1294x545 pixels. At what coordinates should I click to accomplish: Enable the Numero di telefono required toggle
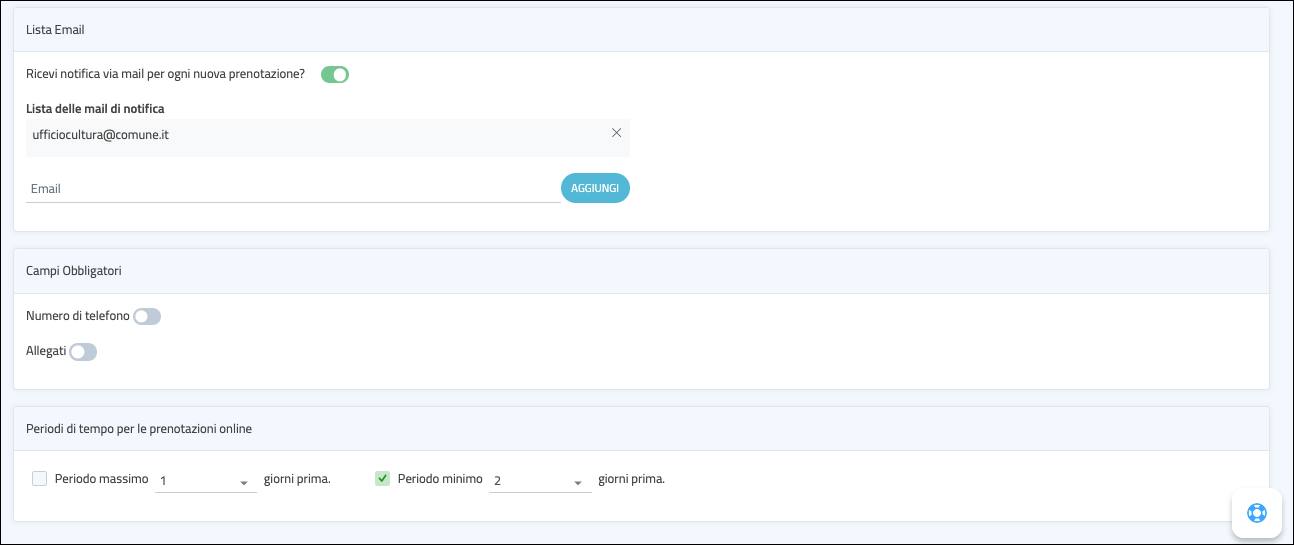[147, 317]
